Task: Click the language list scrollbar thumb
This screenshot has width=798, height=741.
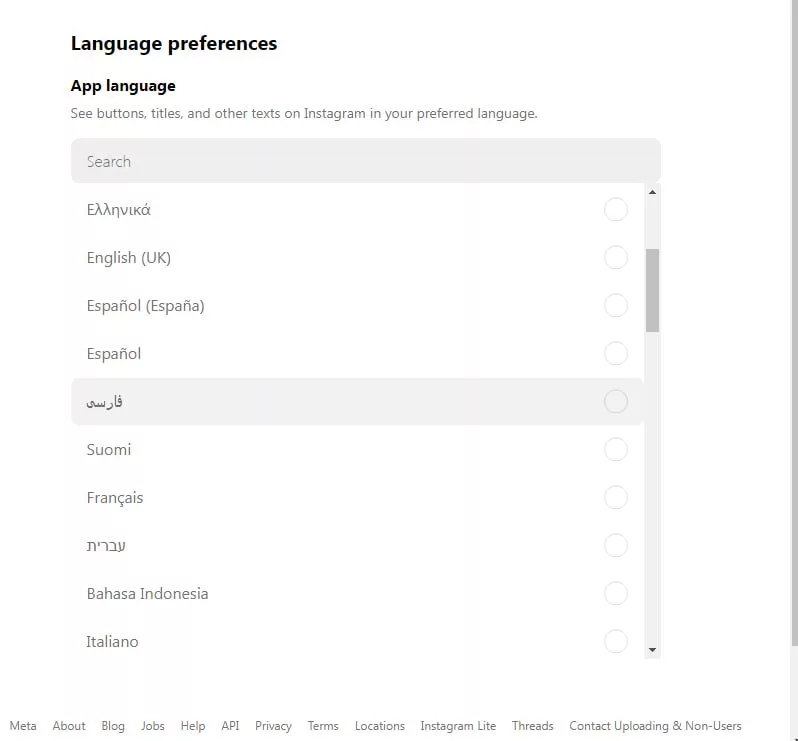Action: [652, 290]
